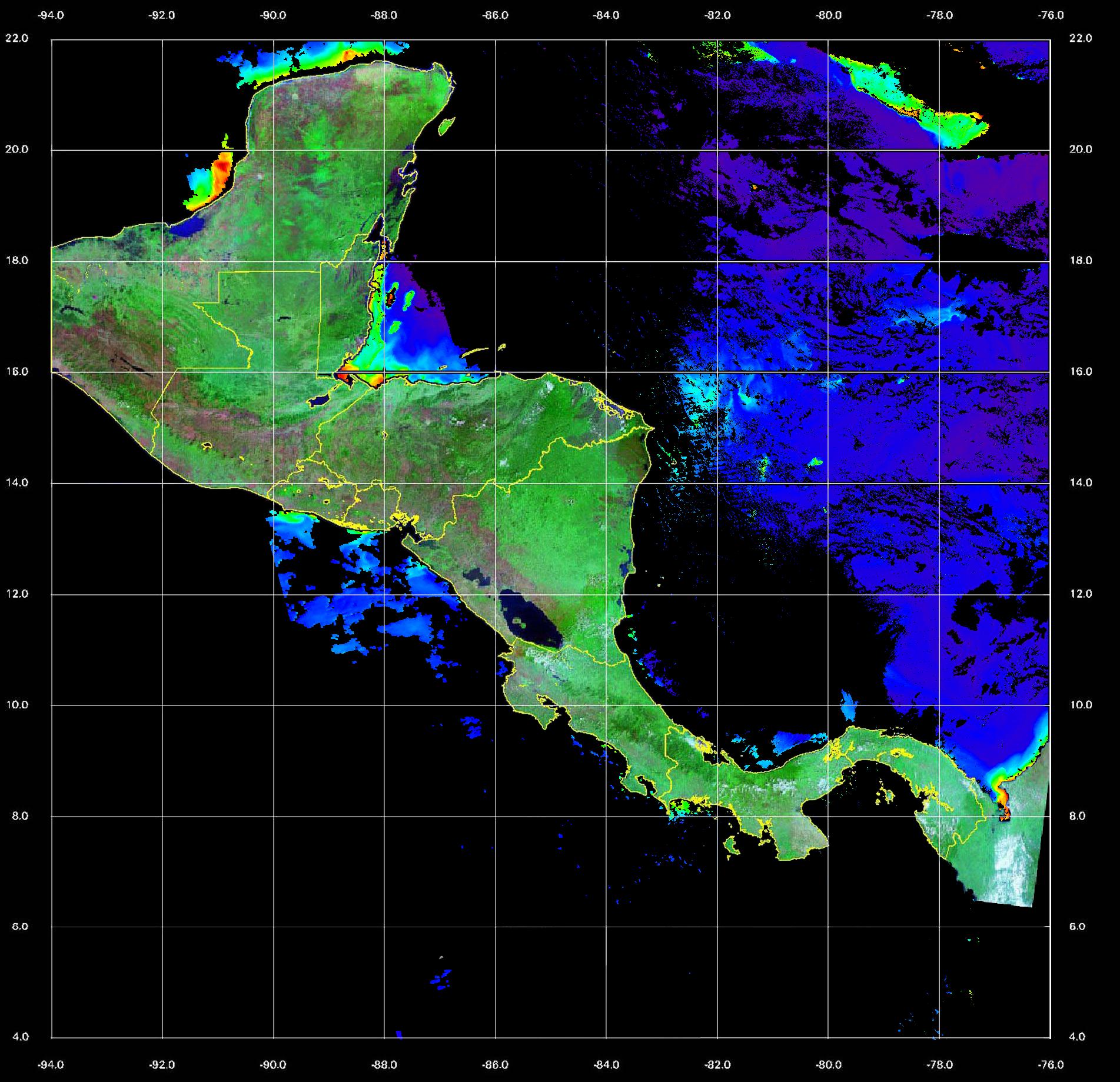Select Cozumel island off the Yucatan coast
1120x1082 pixels.
[447, 125]
